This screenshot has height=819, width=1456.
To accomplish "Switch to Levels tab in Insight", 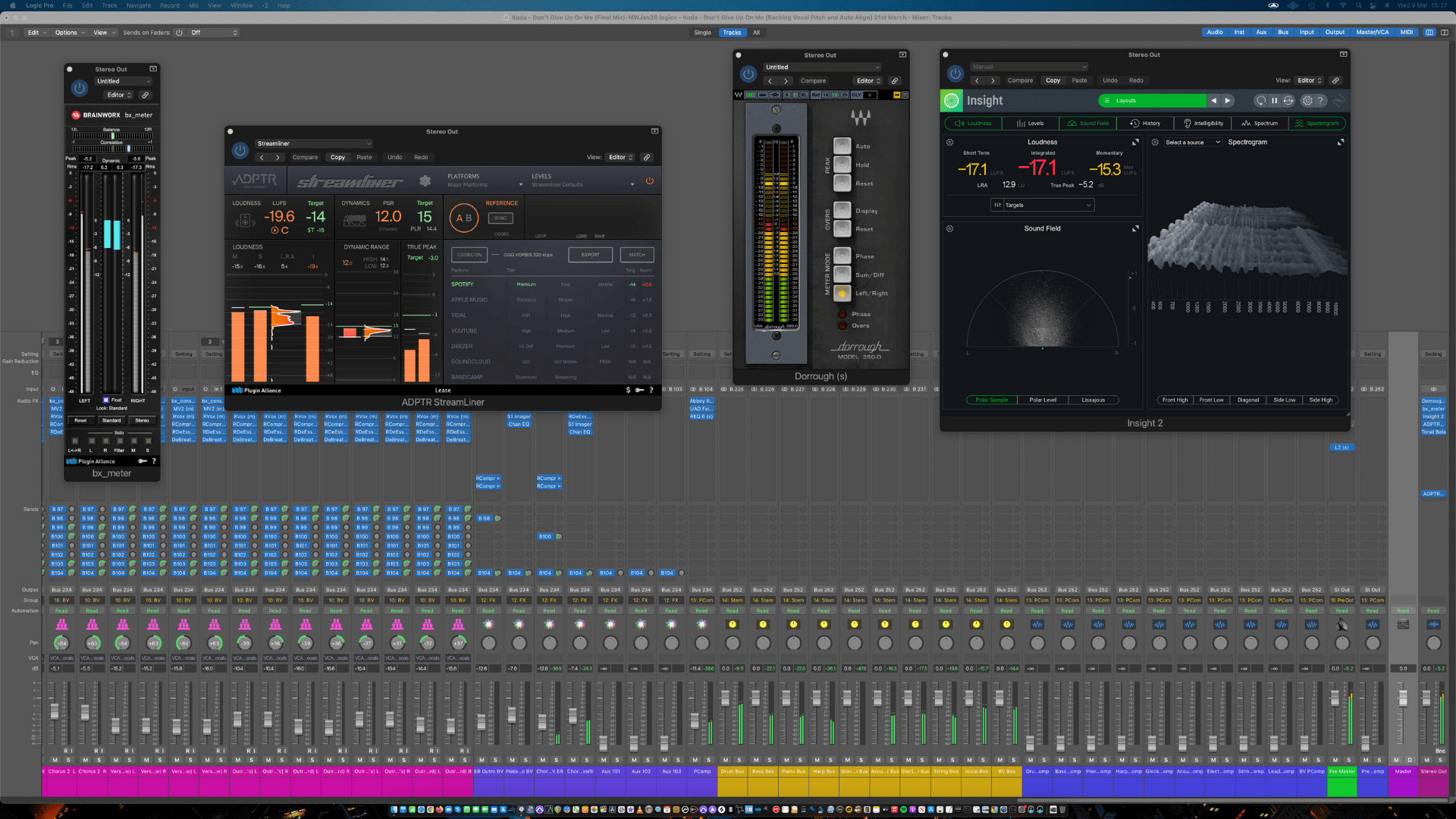I will (1030, 123).
